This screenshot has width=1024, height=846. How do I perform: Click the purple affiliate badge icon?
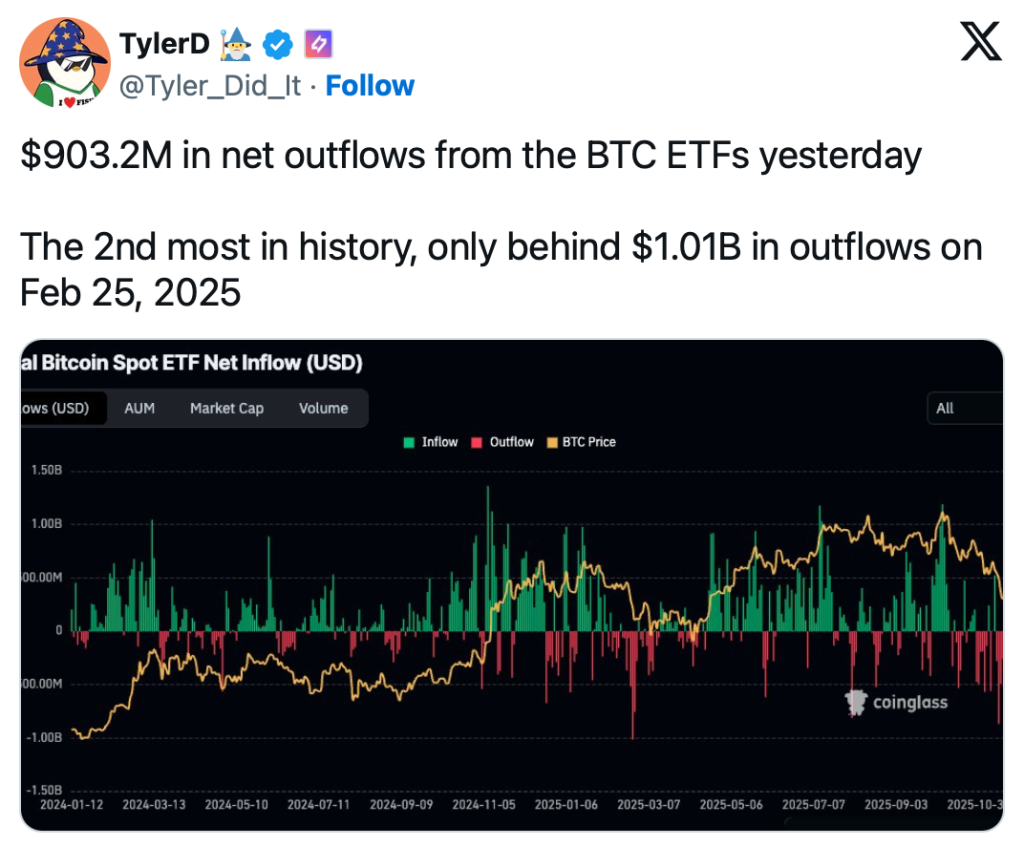[x=317, y=44]
